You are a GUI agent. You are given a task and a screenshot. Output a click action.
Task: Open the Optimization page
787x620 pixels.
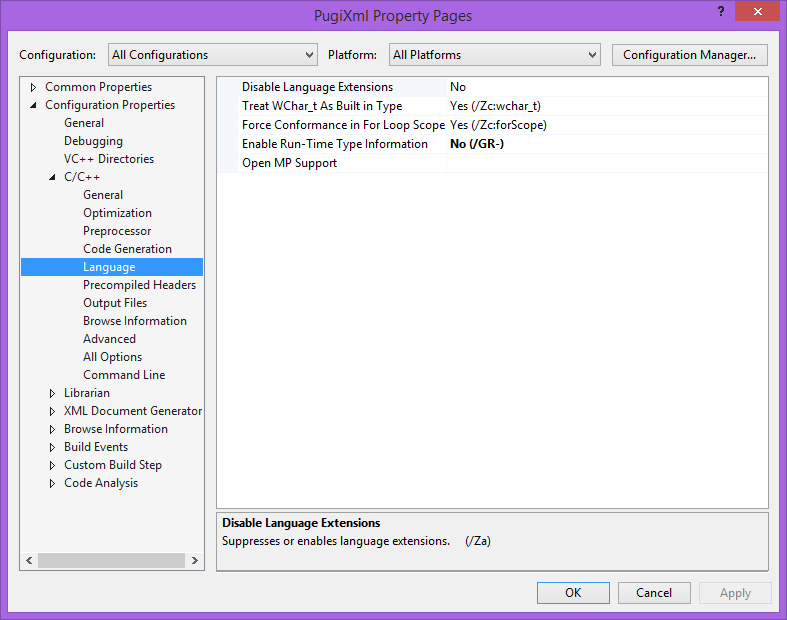[117, 213]
